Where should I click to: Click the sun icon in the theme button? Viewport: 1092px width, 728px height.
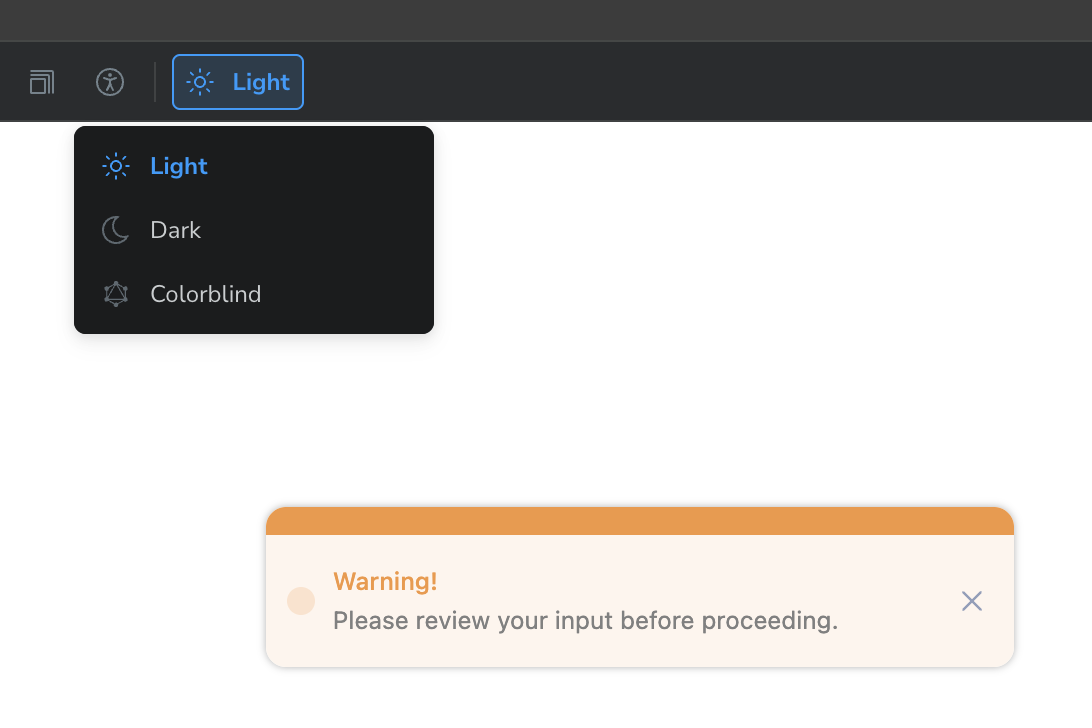[x=200, y=82]
